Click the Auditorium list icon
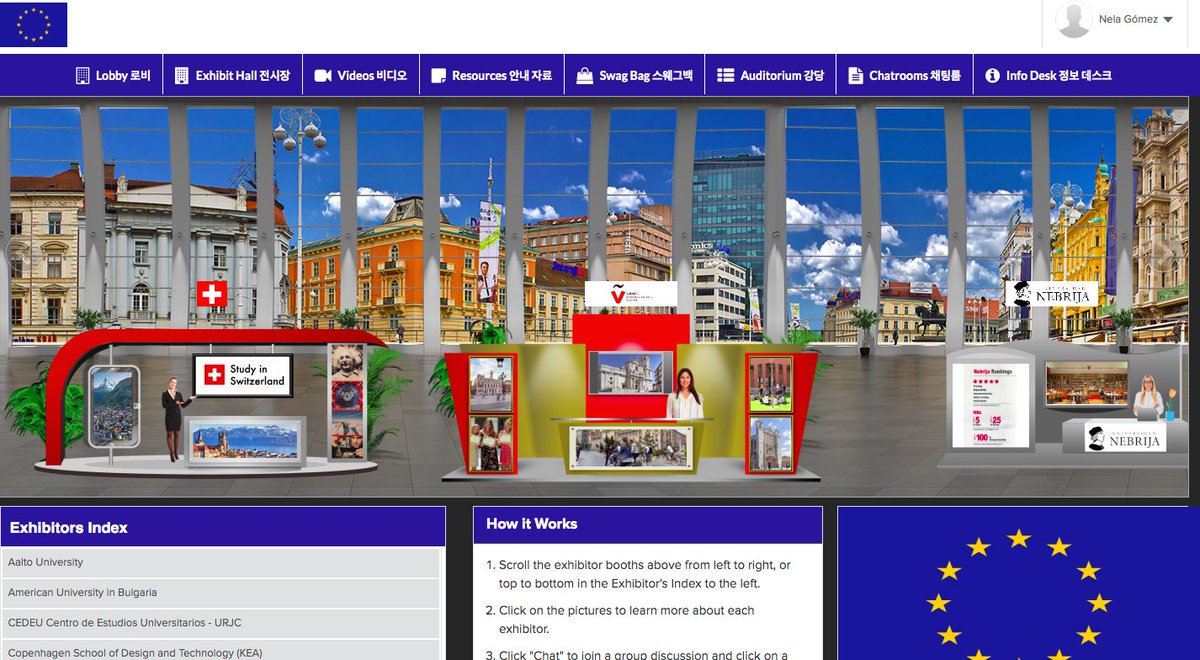The width and height of the screenshot is (1200, 660). click(725, 75)
